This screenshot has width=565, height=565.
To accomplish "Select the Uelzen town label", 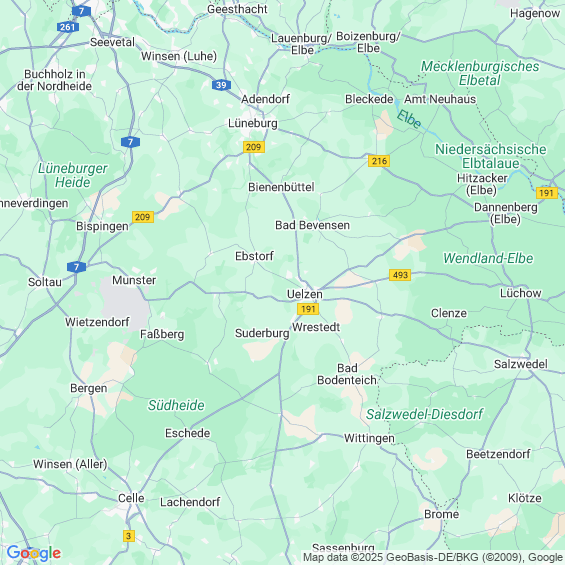I will pyautogui.click(x=304, y=294).
